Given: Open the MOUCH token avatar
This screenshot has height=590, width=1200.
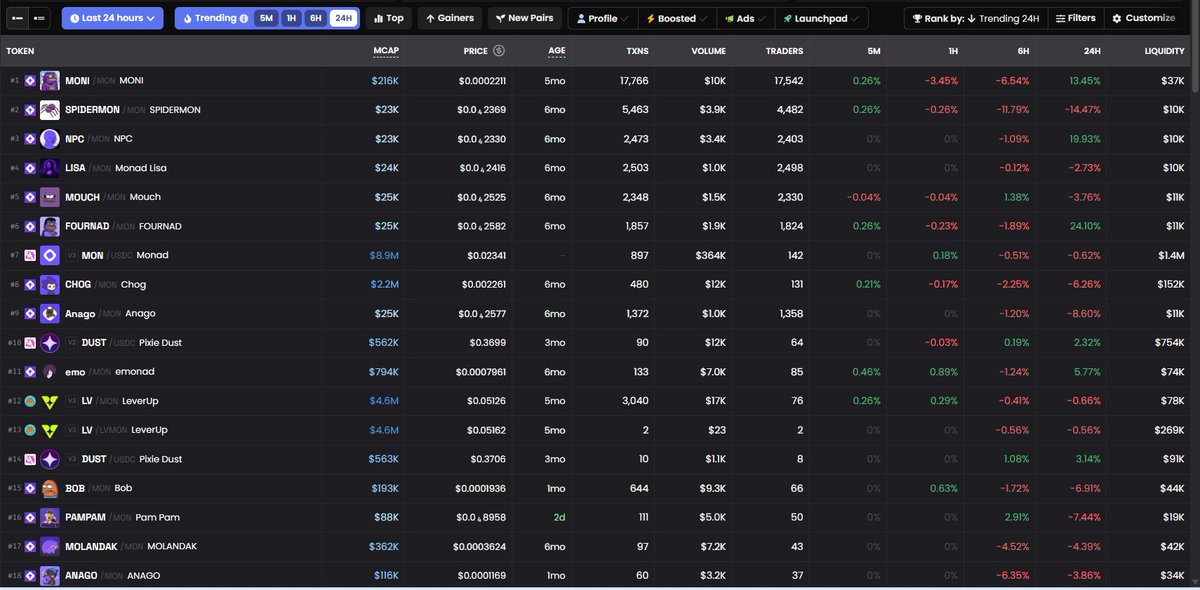Looking at the screenshot, I should tap(50, 197).
